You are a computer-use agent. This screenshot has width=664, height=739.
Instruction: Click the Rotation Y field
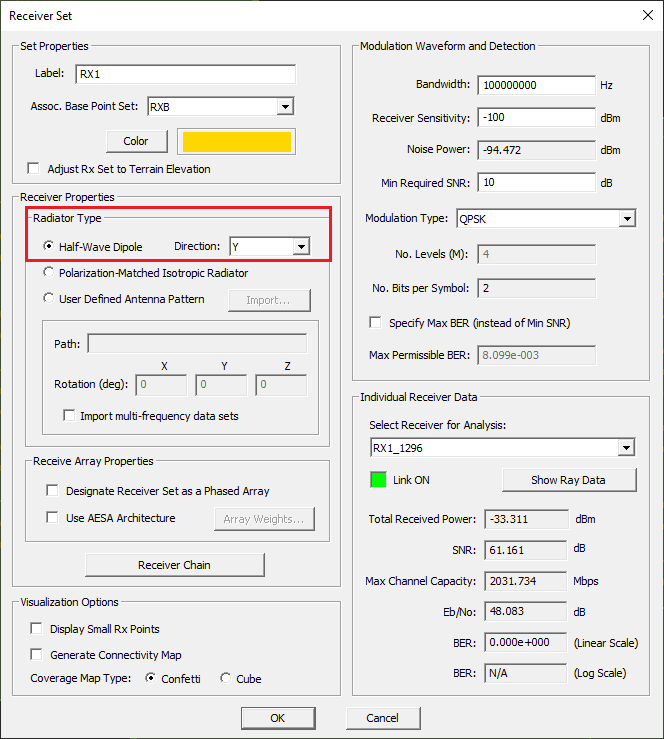221,385
